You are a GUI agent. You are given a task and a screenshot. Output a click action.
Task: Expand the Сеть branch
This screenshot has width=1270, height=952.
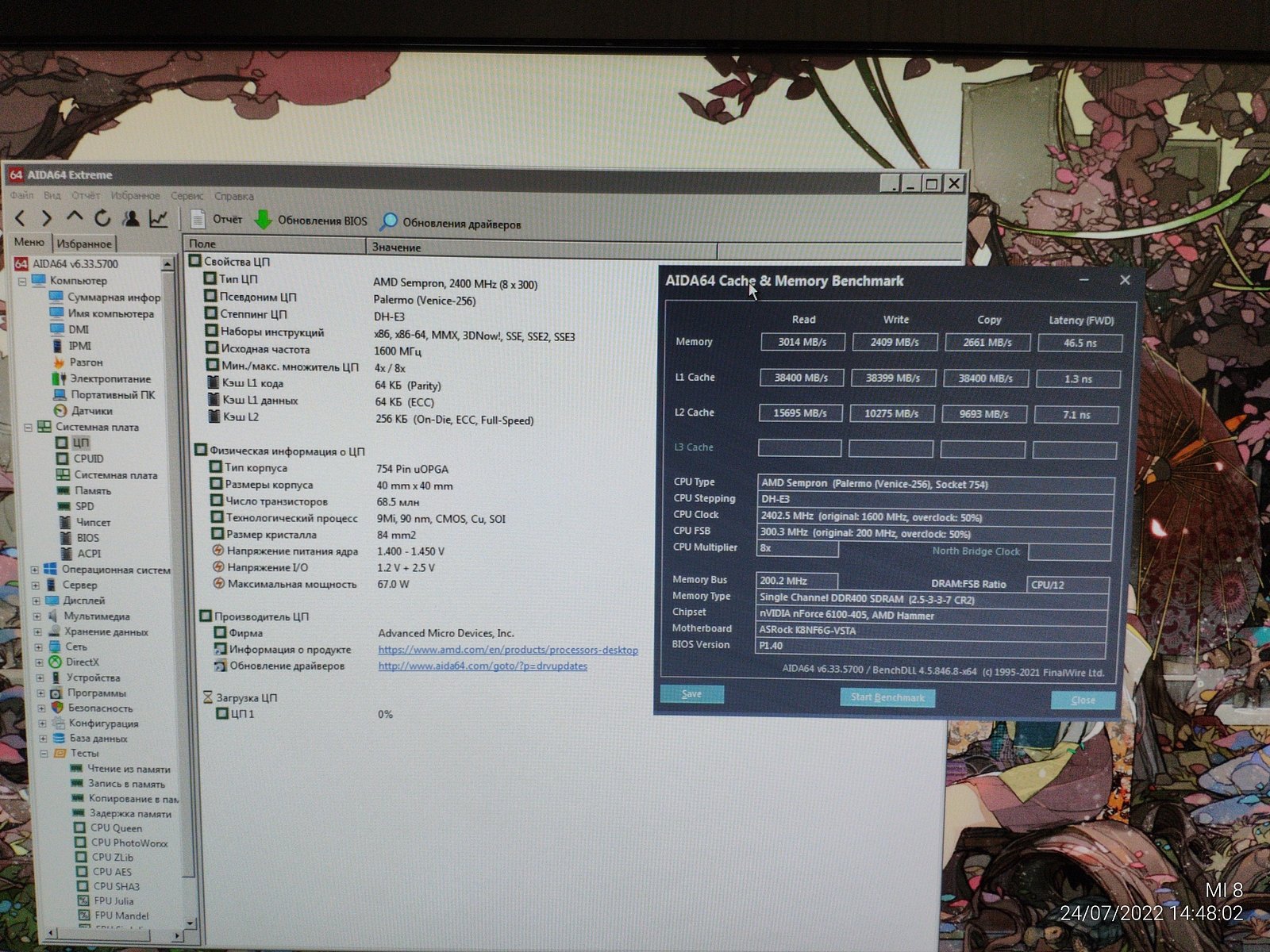point(38,647)
